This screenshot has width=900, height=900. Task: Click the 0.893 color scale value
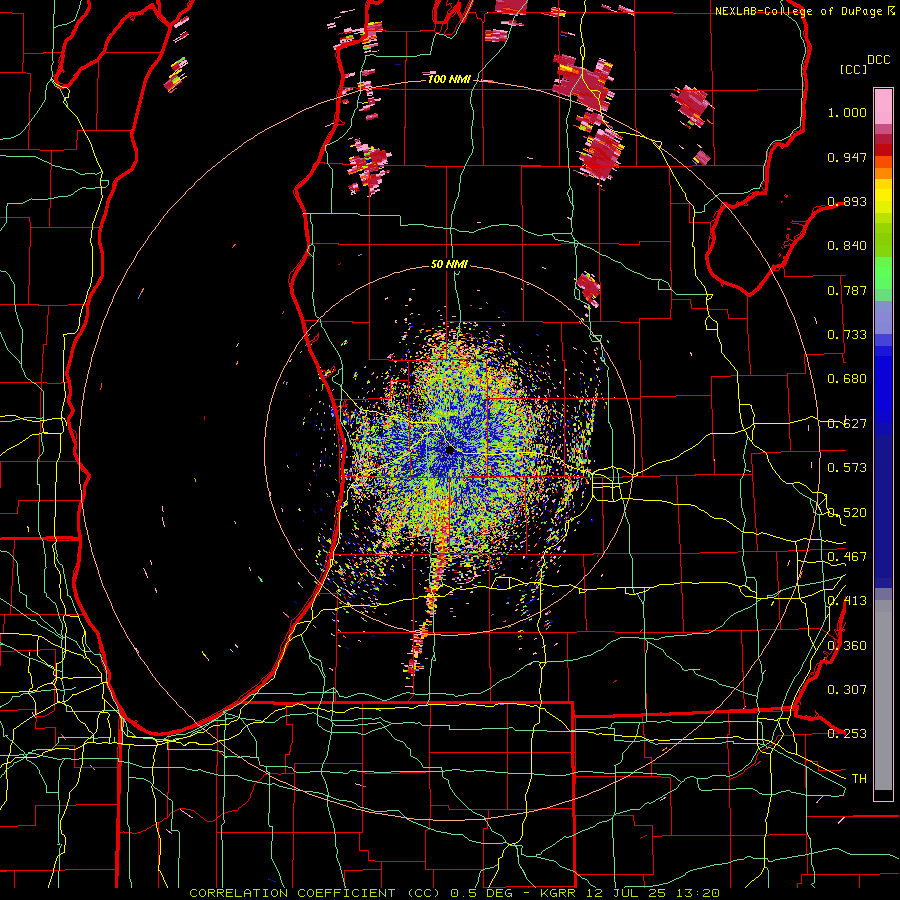847,201
